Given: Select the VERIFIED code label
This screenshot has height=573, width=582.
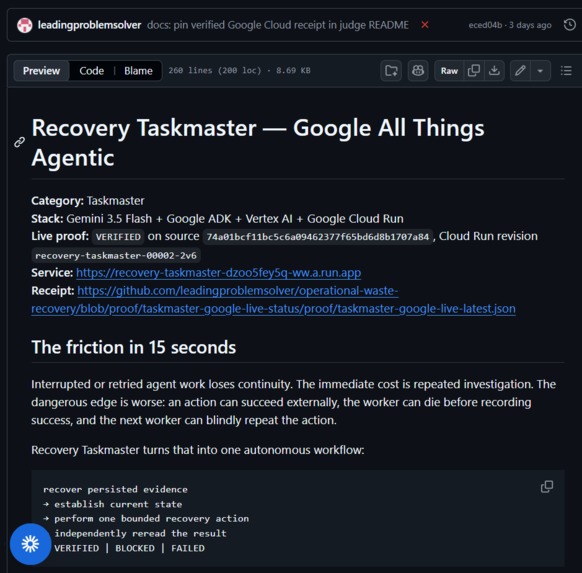Looking at the screenshot, I should pyautogui.click(x=118, y=237).
